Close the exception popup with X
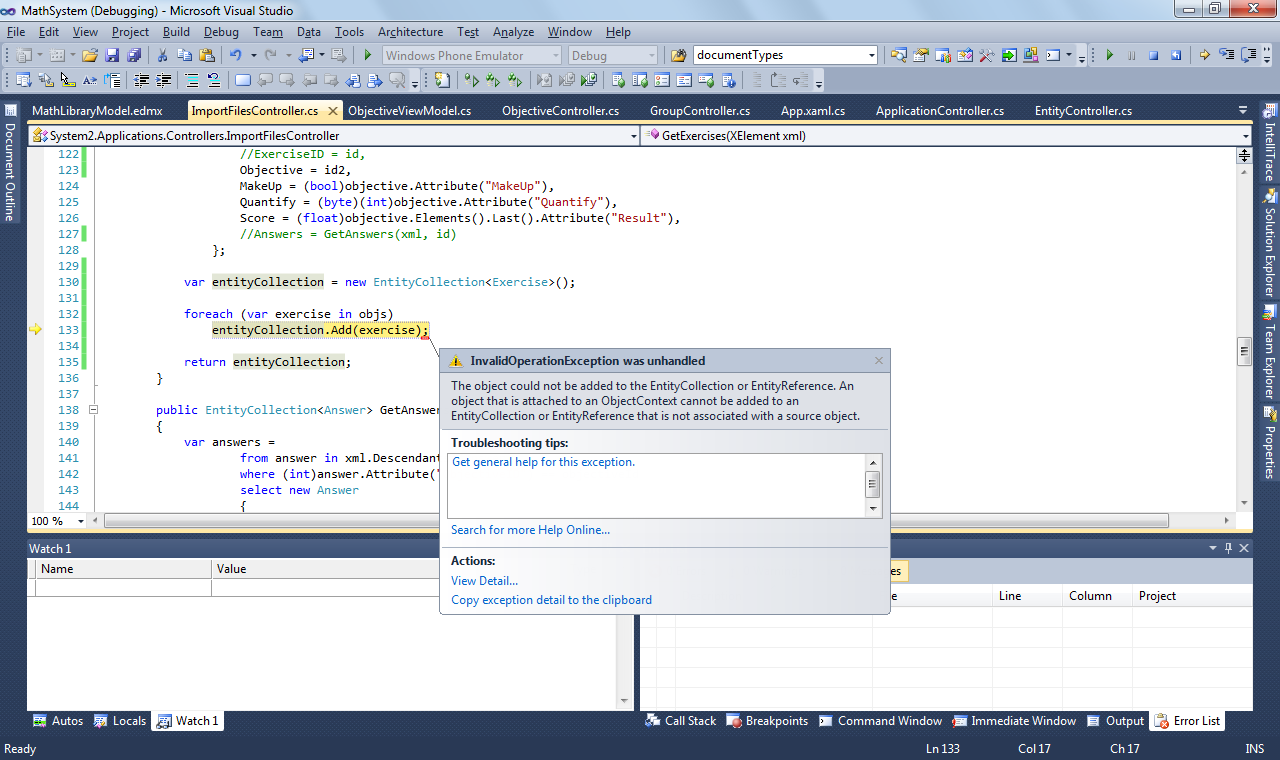The image size is (1280, 760). pos(879,361)
